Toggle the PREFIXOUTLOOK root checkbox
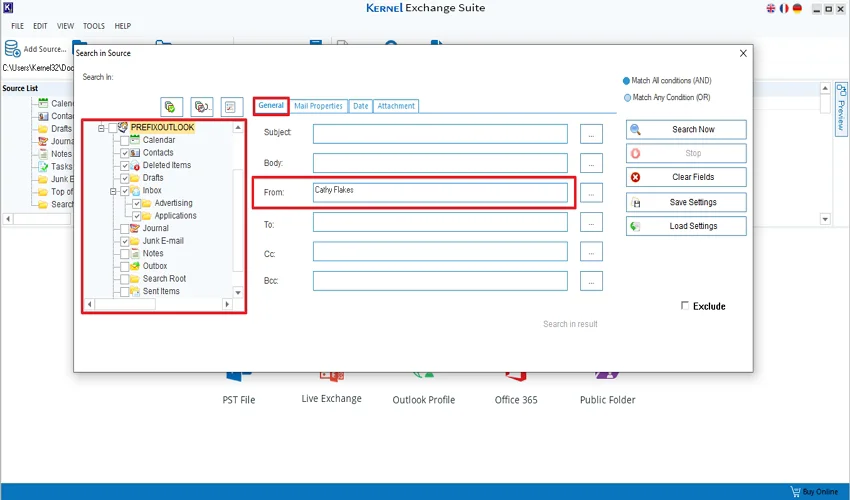Image resolution: width=850 pixels, height=500 pixels. pyautogui.click(x=113, y=128)
